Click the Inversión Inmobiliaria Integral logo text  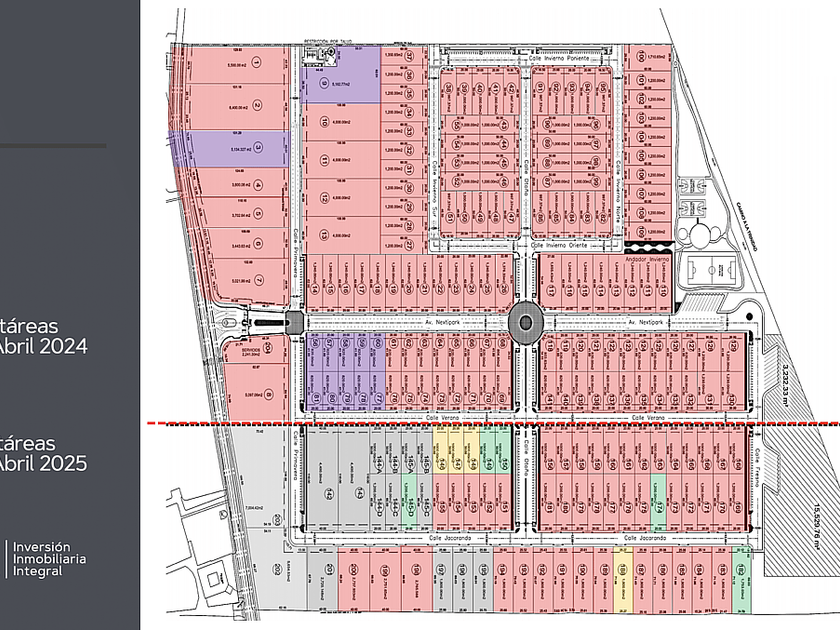point(49,559)
